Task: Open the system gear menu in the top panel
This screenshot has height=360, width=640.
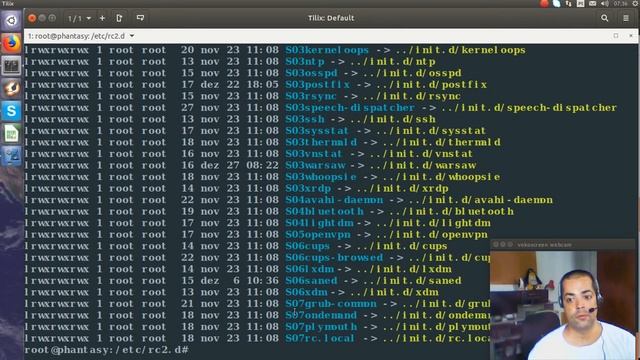Action: point(636,4)
